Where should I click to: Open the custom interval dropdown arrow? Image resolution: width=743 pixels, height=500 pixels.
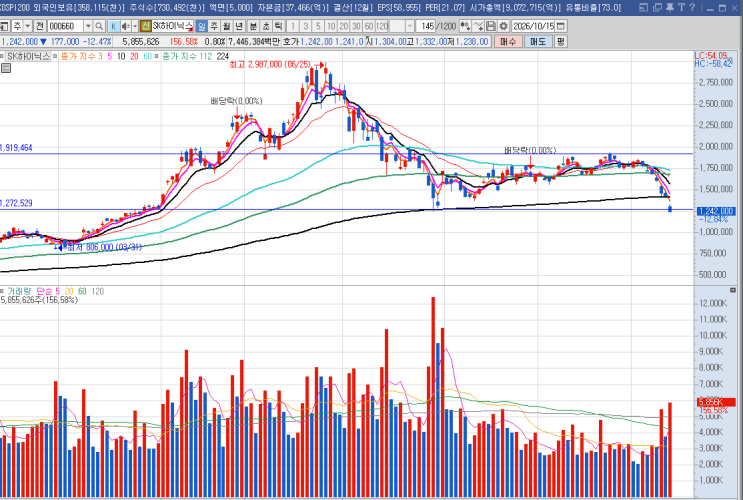click(410, 26)
